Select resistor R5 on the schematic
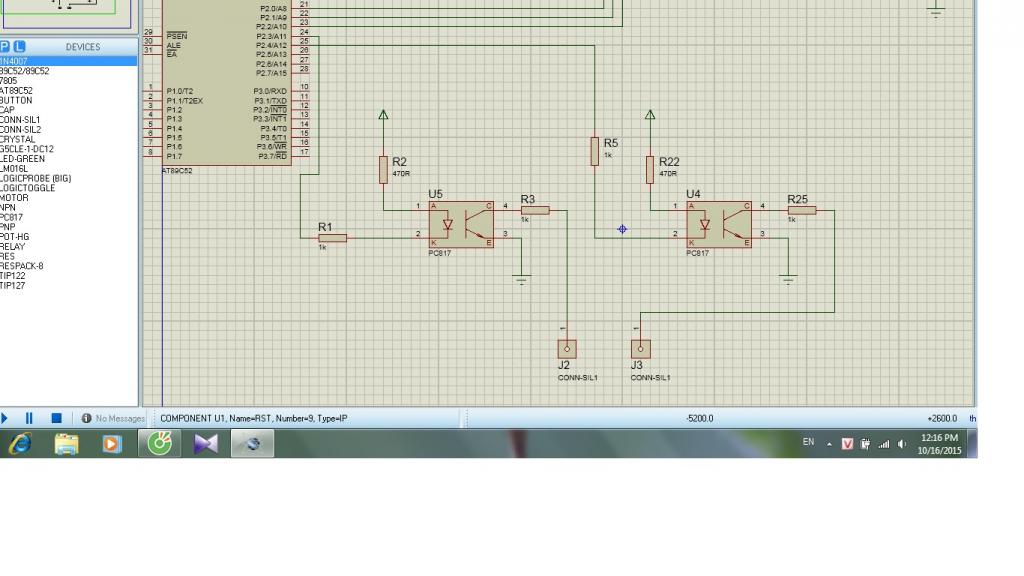 tap(594, 151)
